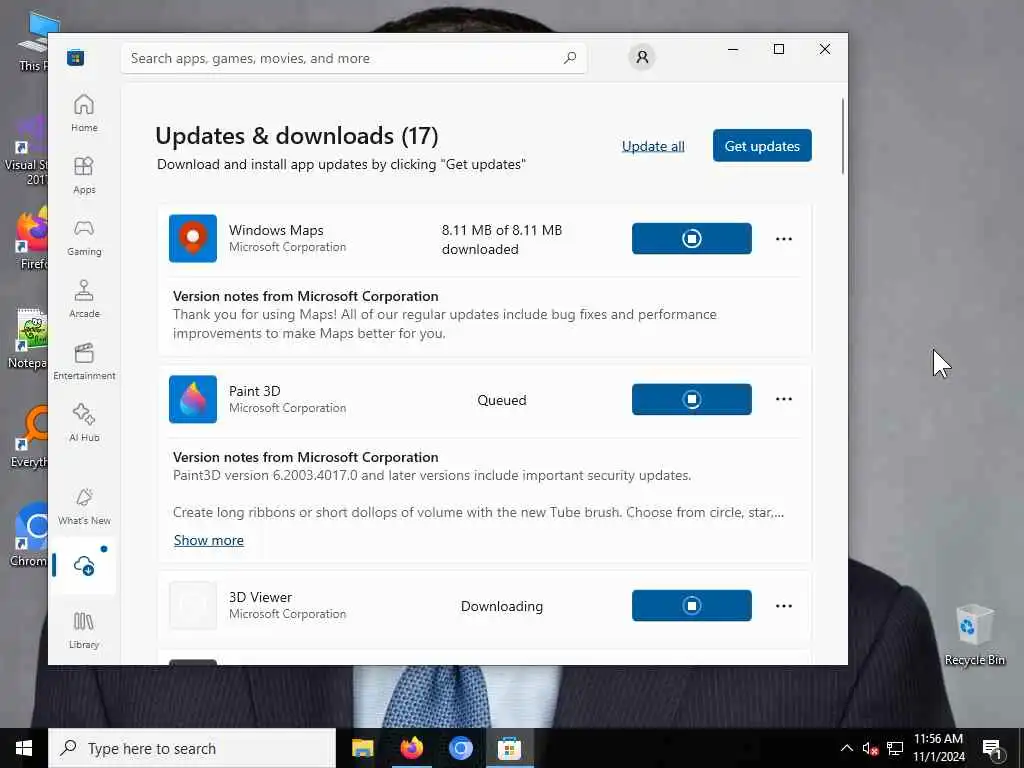Focus the Store search input field
Image resolution: width=1024 pixels, height=768 pixels.
tap(353, 58)
